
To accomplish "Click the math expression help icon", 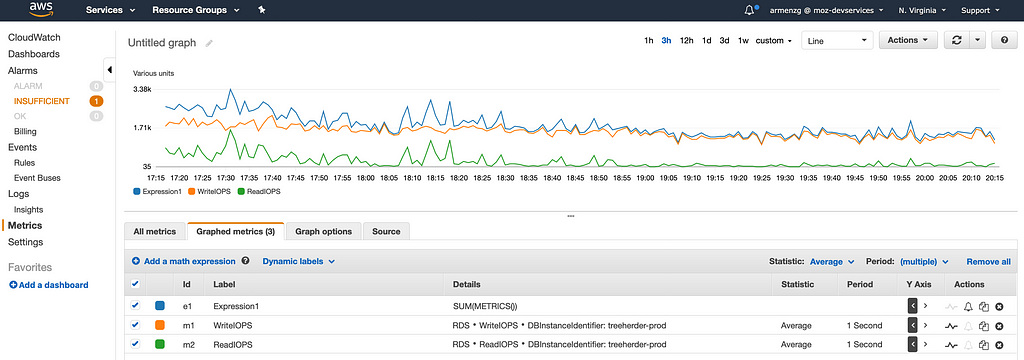I will tap(246, 261).
